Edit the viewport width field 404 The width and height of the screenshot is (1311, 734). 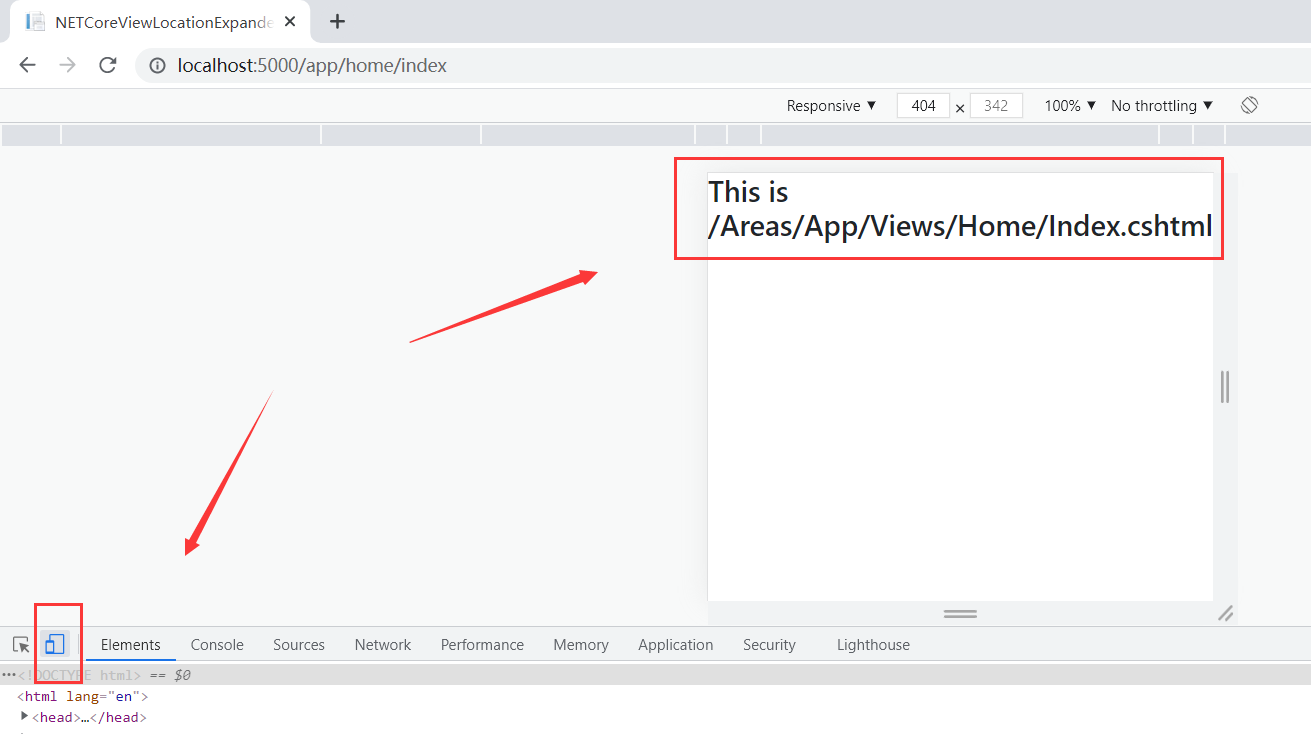(923, 106)
